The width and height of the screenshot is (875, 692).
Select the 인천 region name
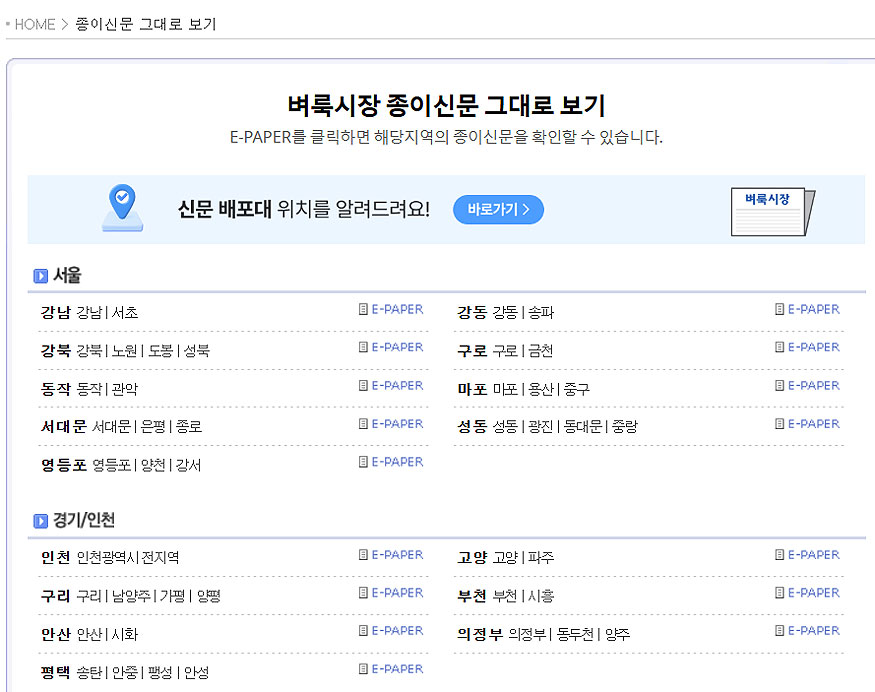coord(56,558)
